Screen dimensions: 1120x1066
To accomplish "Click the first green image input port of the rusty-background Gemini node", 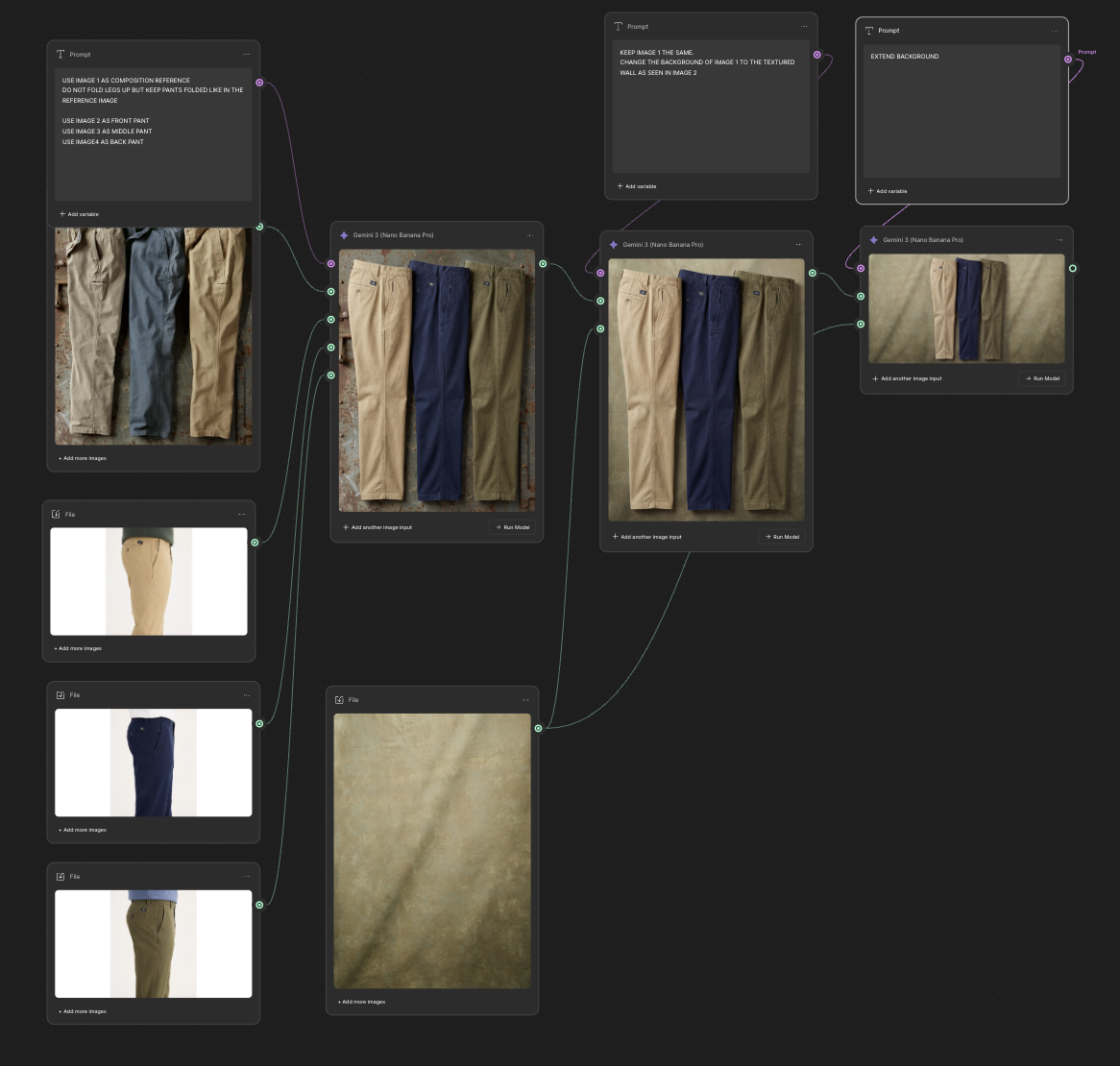I will (330, 291).
